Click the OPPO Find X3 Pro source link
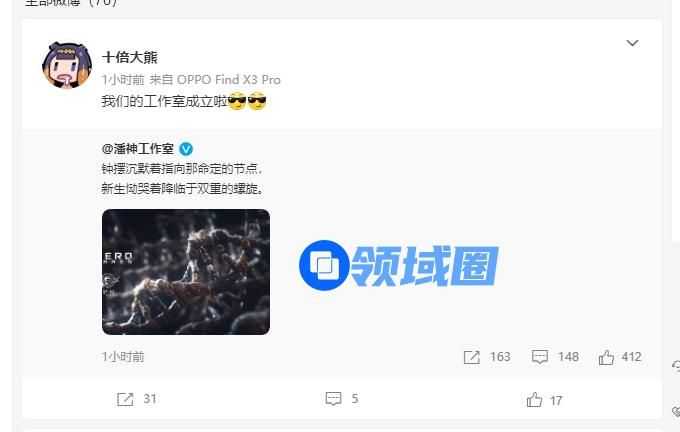This screenshot has width=680, height=432. [229, 80]
